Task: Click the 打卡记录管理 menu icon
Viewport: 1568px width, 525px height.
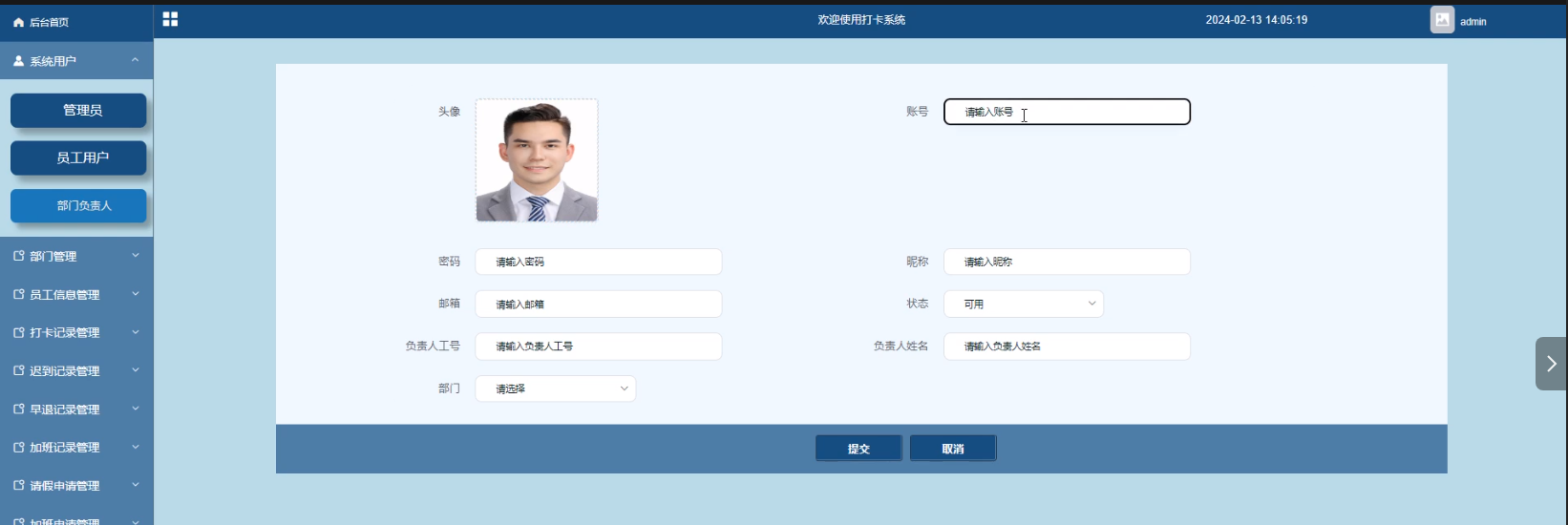Action: [x=19, y=332]
